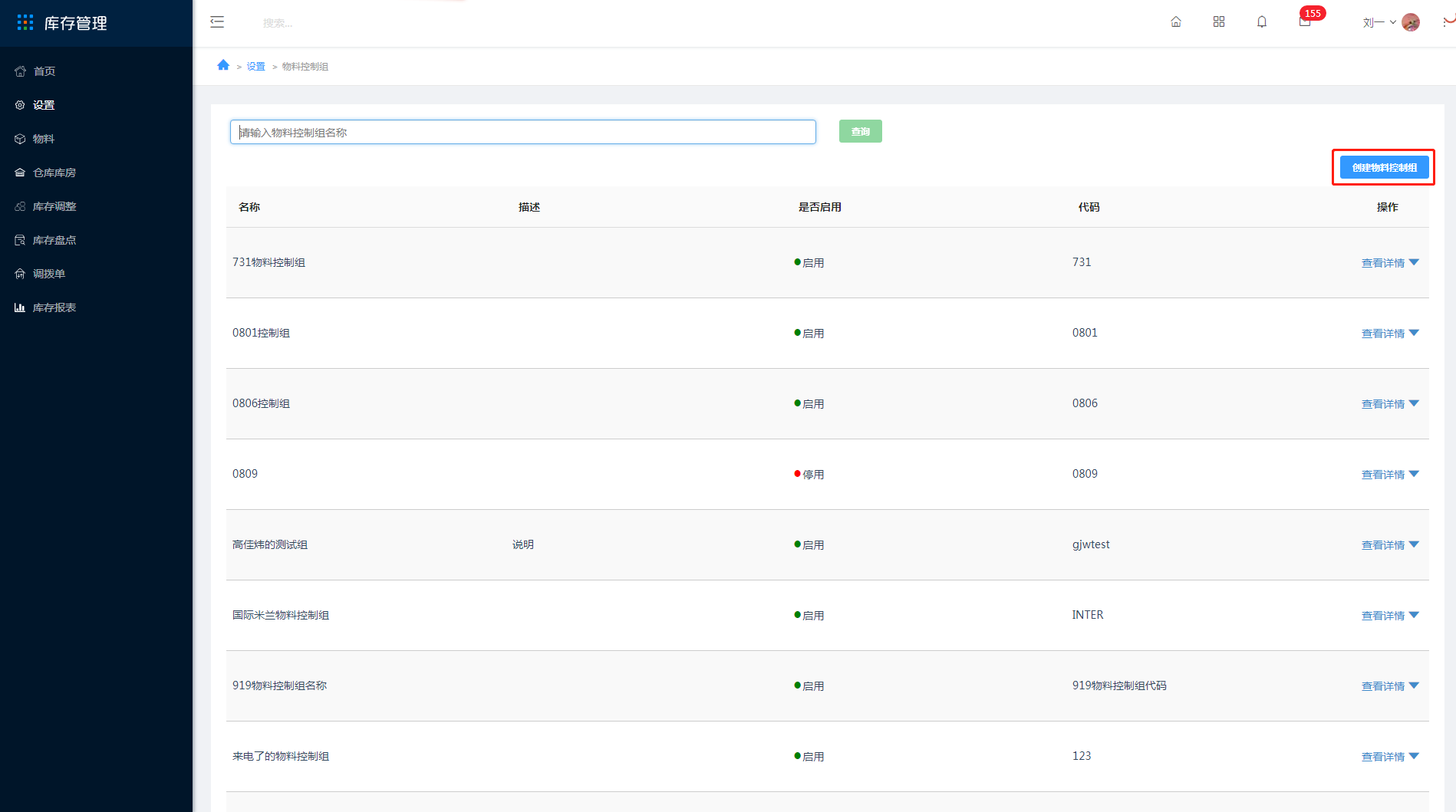
Task: Expand actions arrow for 国际米兰物料控制组 row
Action: pos(1414,615)
